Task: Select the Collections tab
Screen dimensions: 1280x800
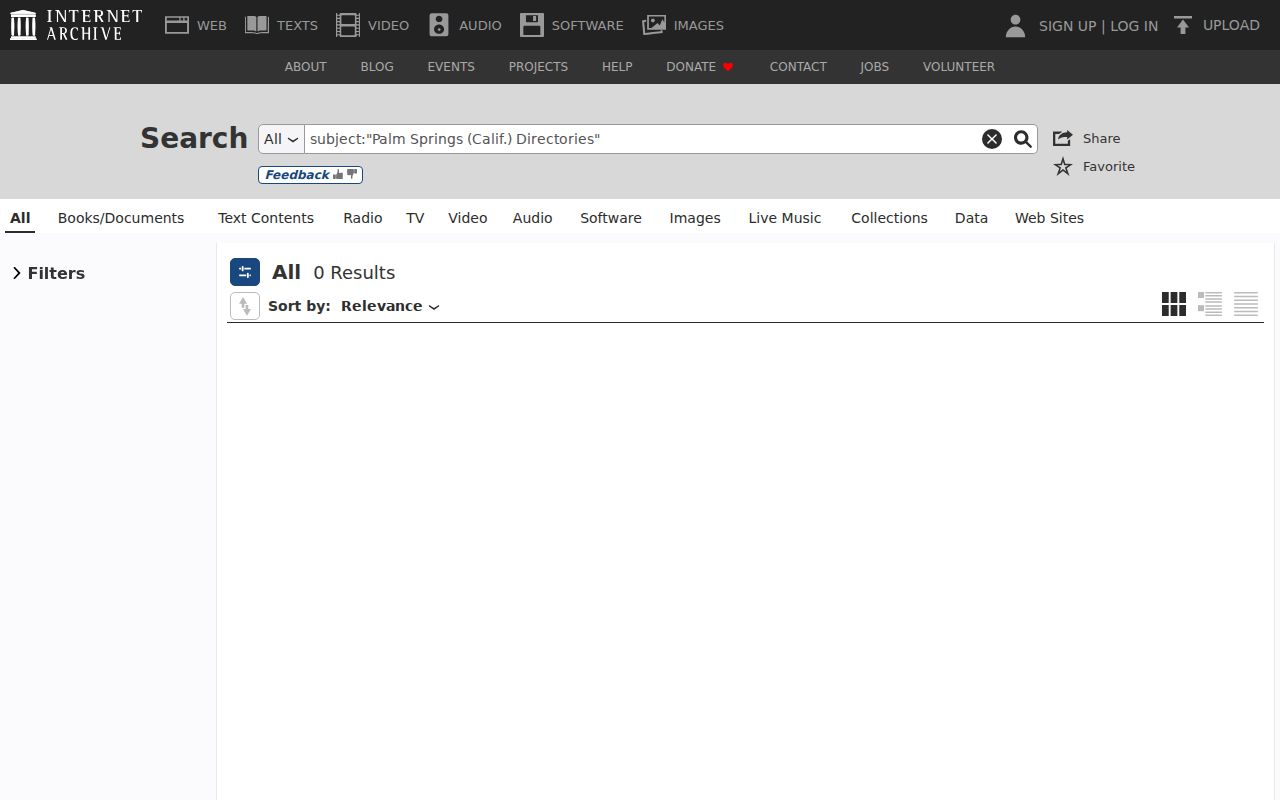Action: coord(889,218)
